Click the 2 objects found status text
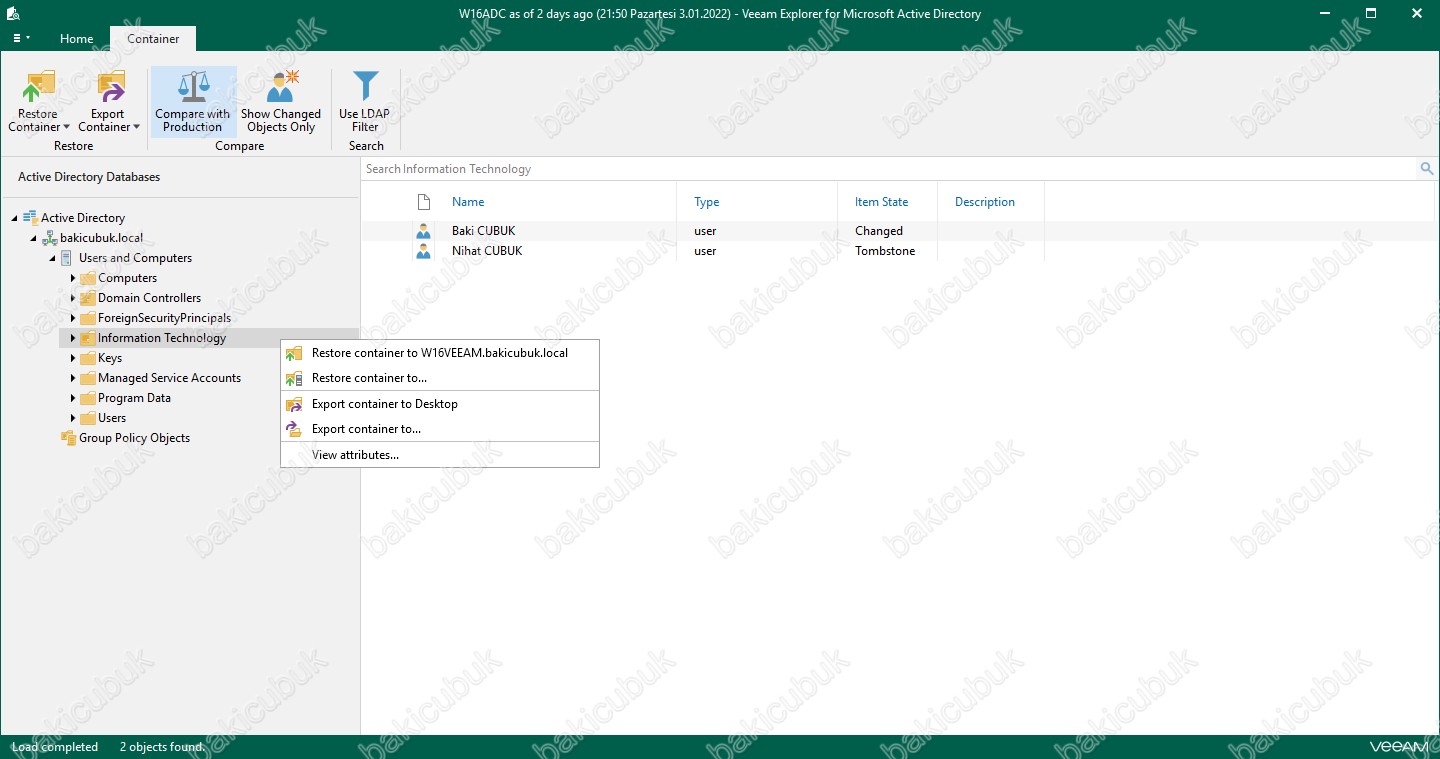 pyautogui.click(x=161, y=747)
